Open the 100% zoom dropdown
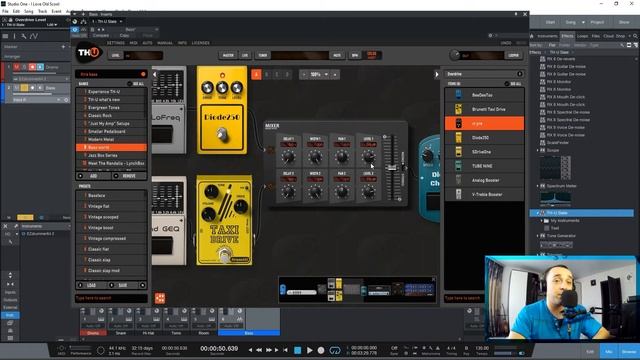Viewport: 640px width, 360px height. pos(319,74)
